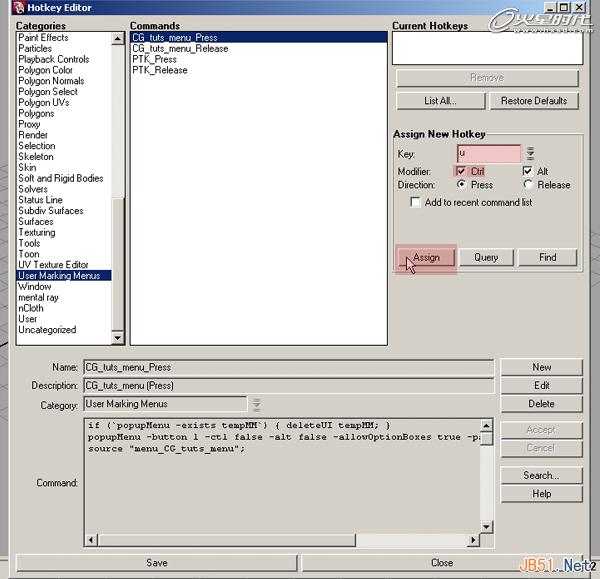Toggle the Alt modifier checkbox

527,171
